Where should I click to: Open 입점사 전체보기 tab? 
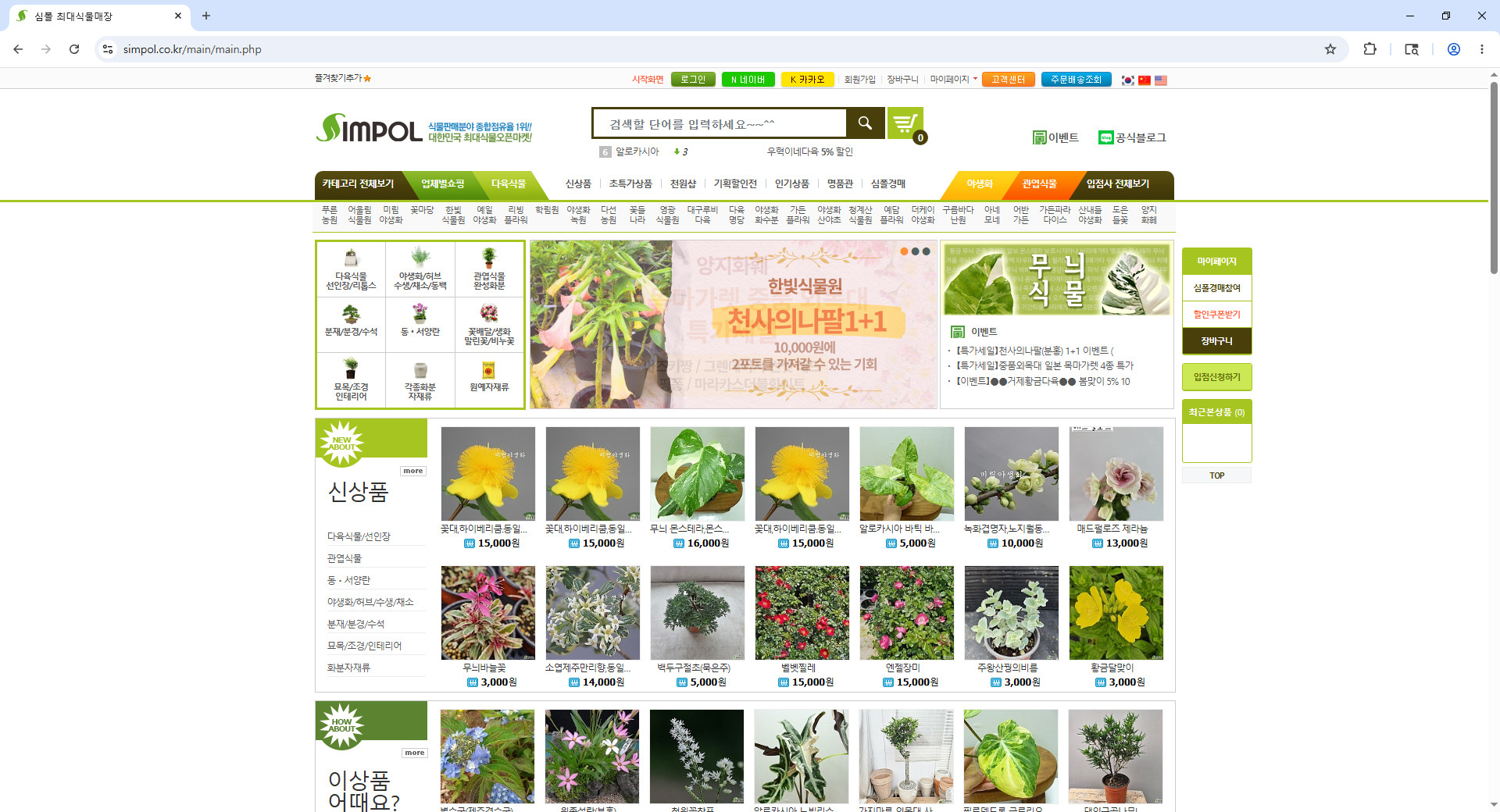(1118, 184)
